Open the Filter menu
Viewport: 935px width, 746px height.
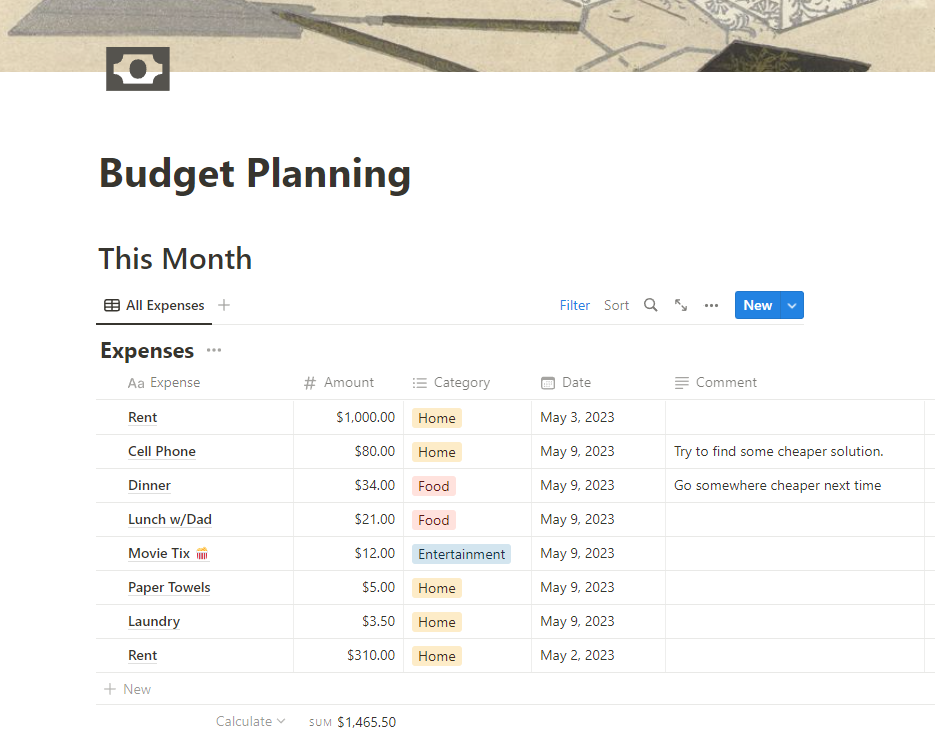tap(575, 305)
